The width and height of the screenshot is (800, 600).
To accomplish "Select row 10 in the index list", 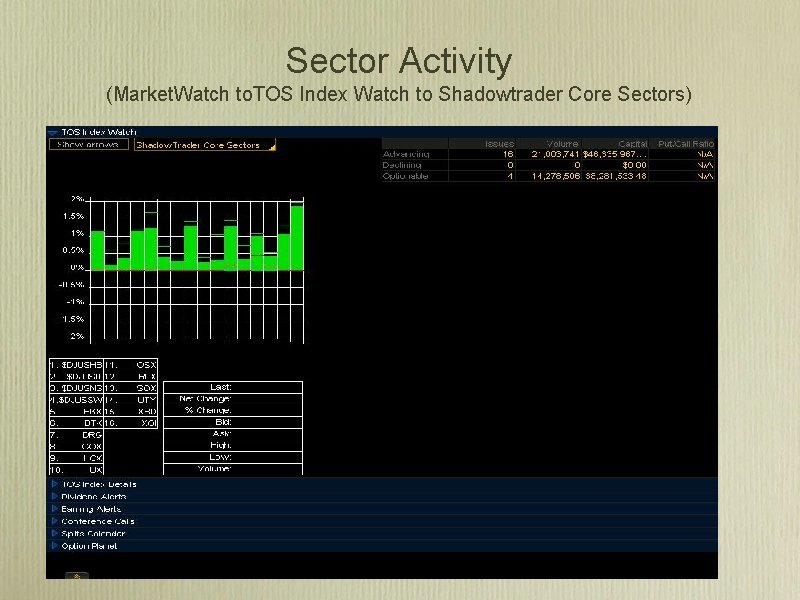I will pos(77,470).
